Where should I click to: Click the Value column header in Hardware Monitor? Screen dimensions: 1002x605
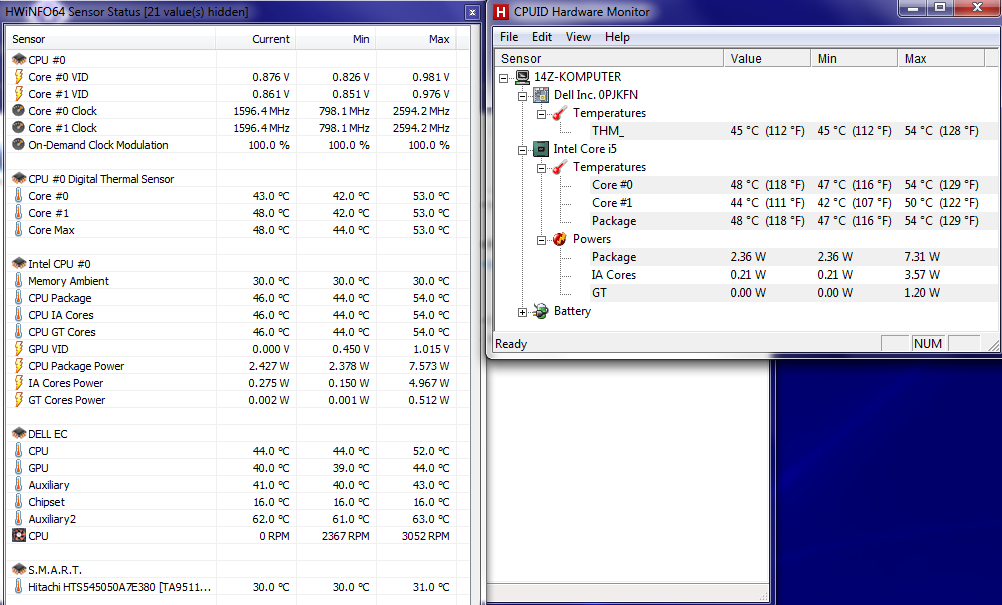767,59
